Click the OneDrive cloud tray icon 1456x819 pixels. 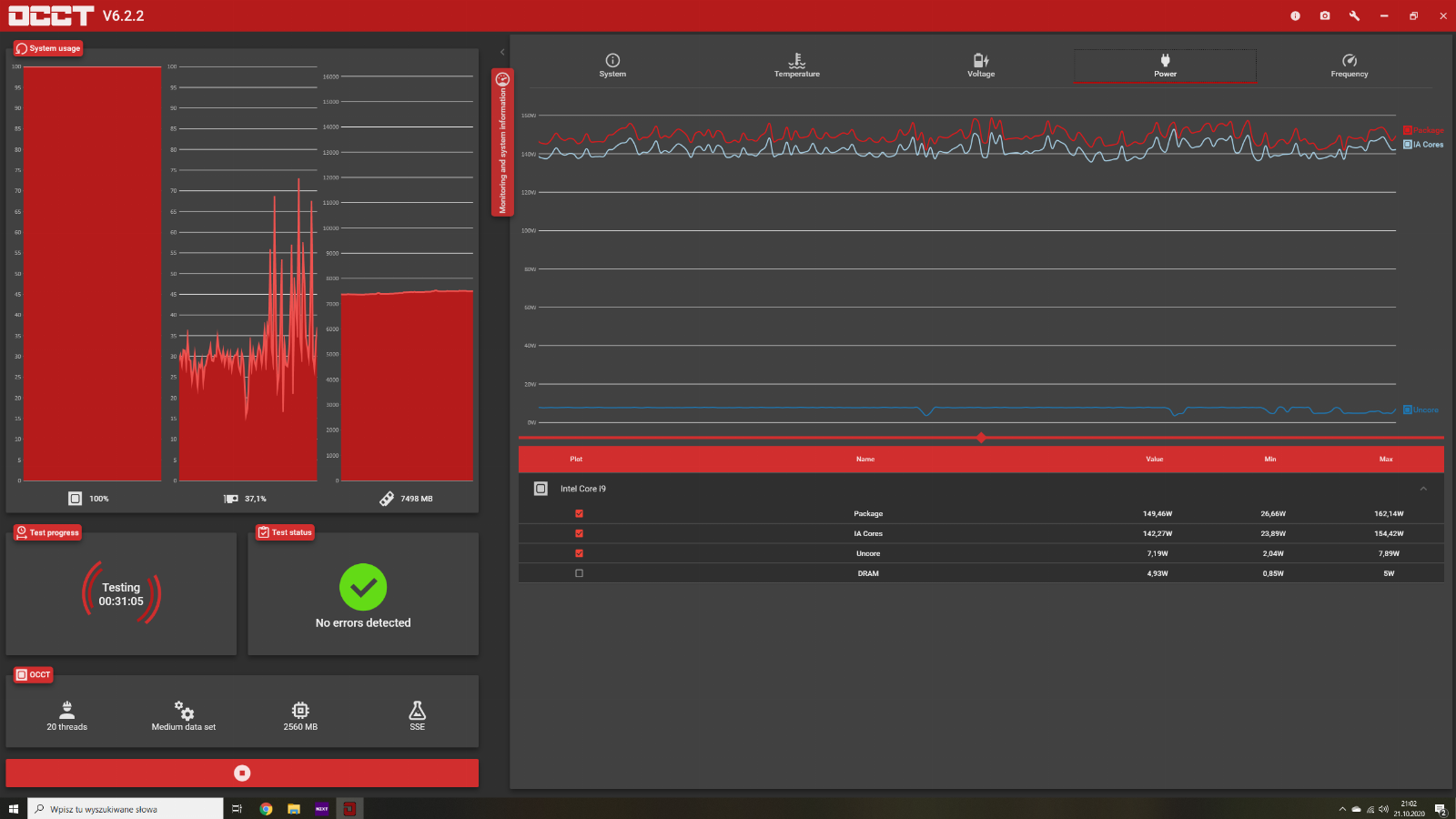(1356, 809)
